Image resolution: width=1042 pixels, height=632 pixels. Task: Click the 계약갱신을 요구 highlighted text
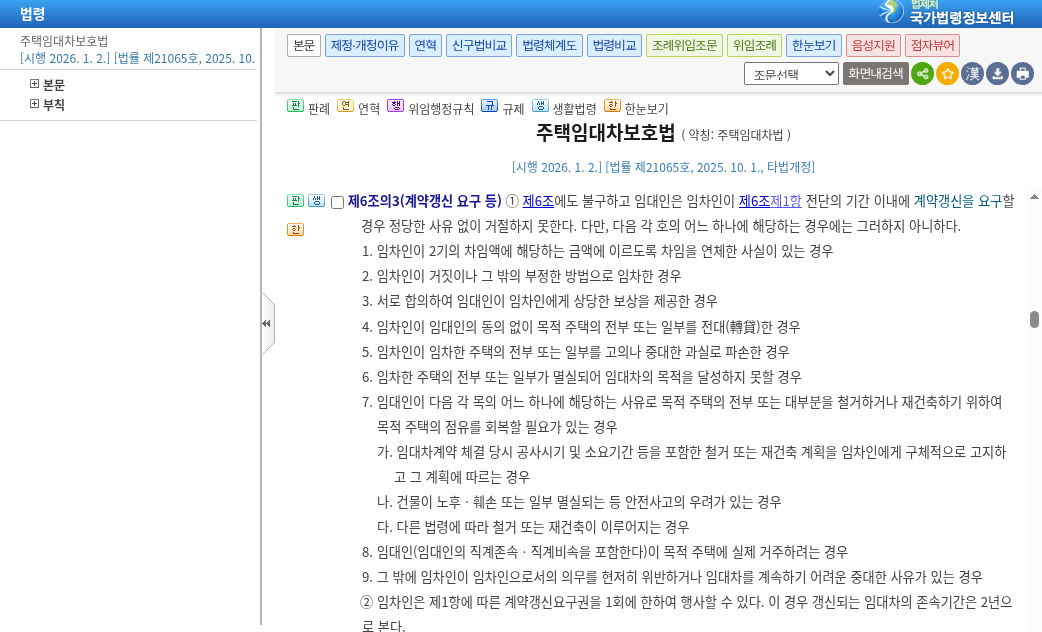[958, 201]
